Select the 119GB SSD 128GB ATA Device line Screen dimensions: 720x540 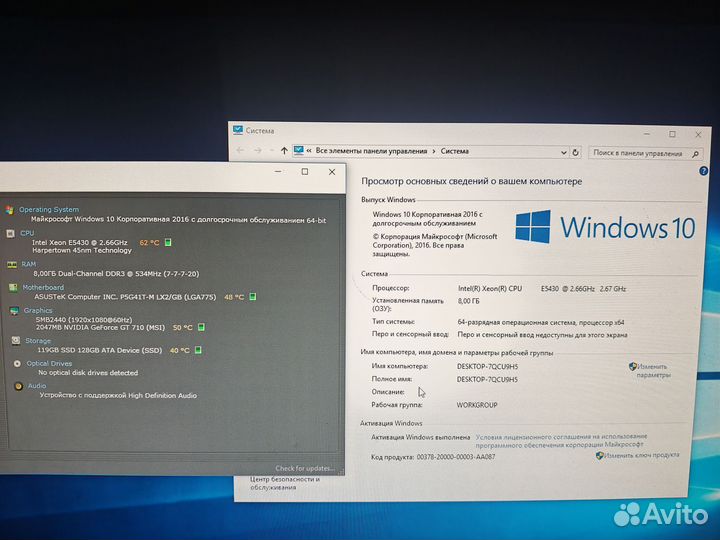[x=100, y=350]
